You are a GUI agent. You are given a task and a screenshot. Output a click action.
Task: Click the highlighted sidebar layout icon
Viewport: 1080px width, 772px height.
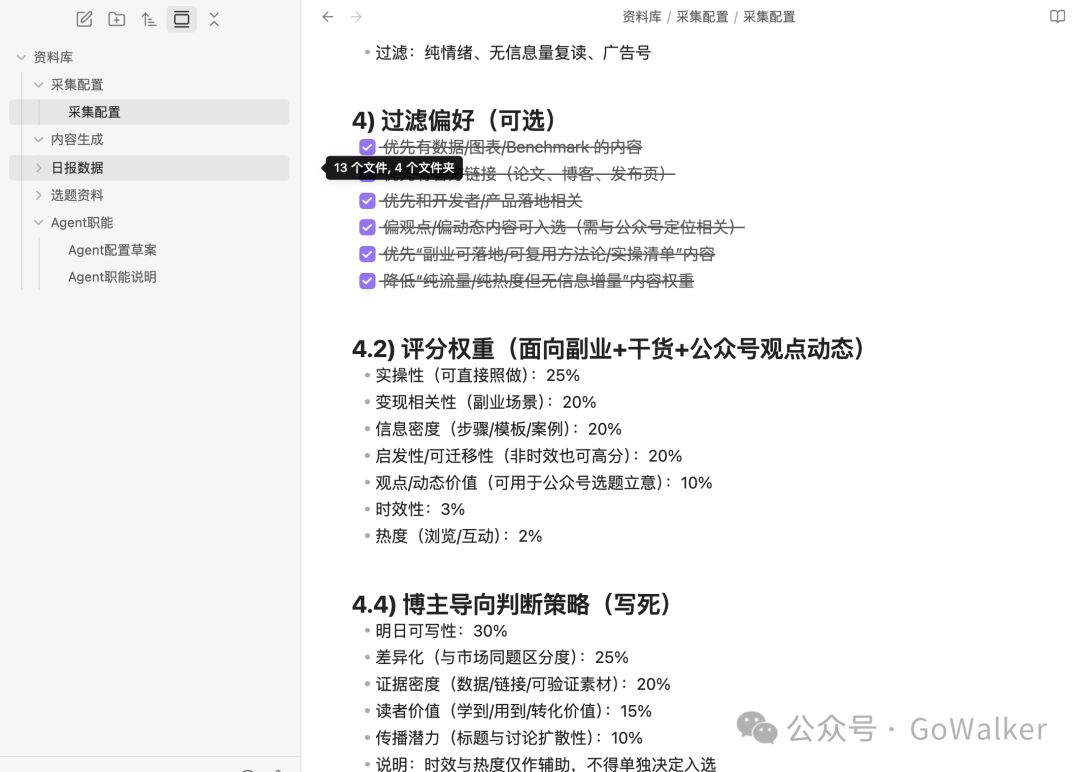(x=181, y=18)
